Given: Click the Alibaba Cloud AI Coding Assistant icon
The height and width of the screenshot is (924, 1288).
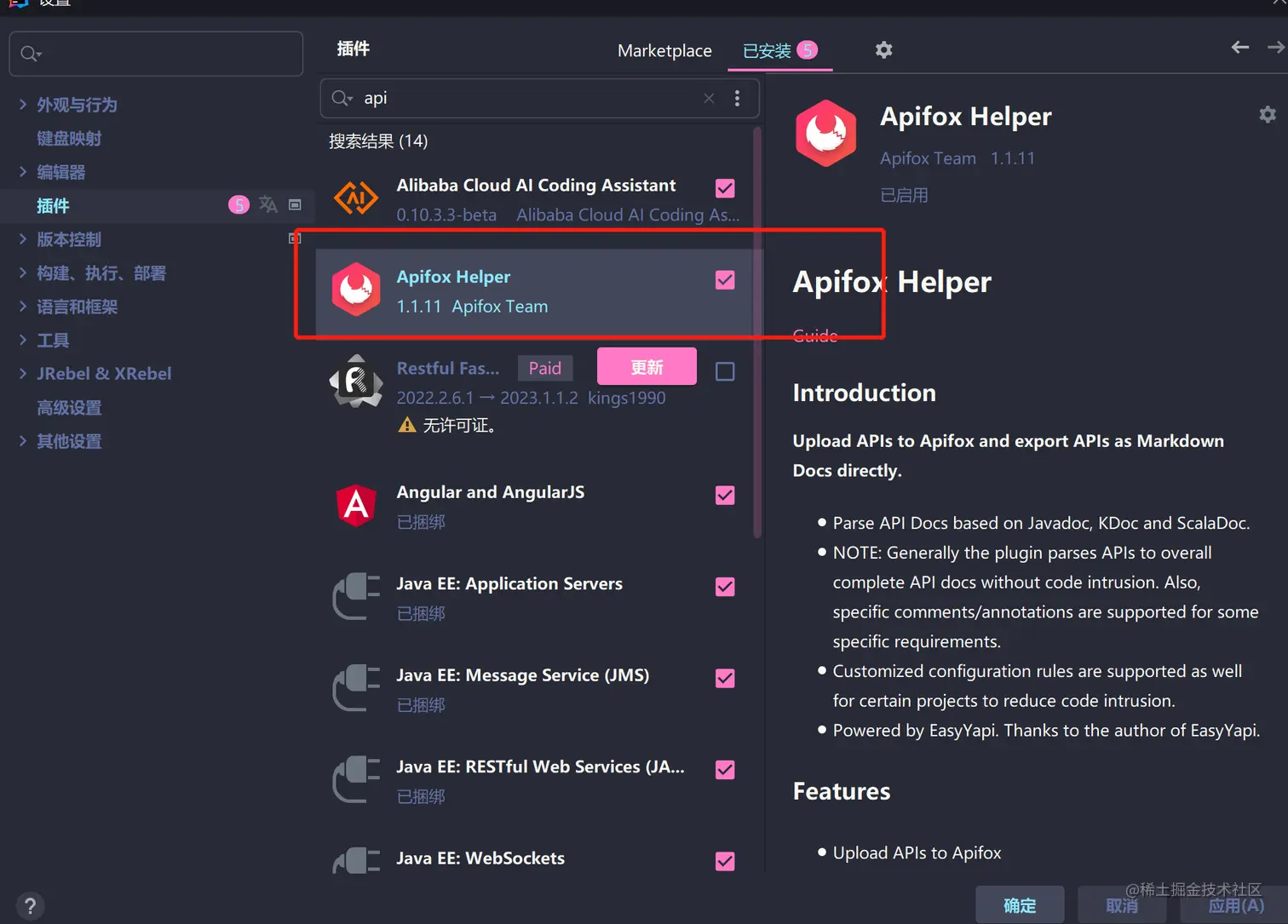Looking at the screenshot, I should tap(356, 198).
